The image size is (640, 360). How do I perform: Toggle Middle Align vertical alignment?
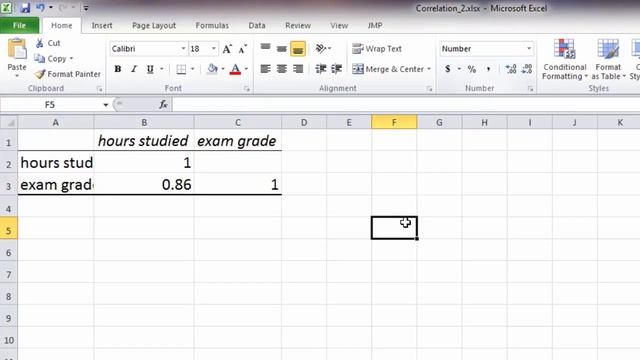282,49
